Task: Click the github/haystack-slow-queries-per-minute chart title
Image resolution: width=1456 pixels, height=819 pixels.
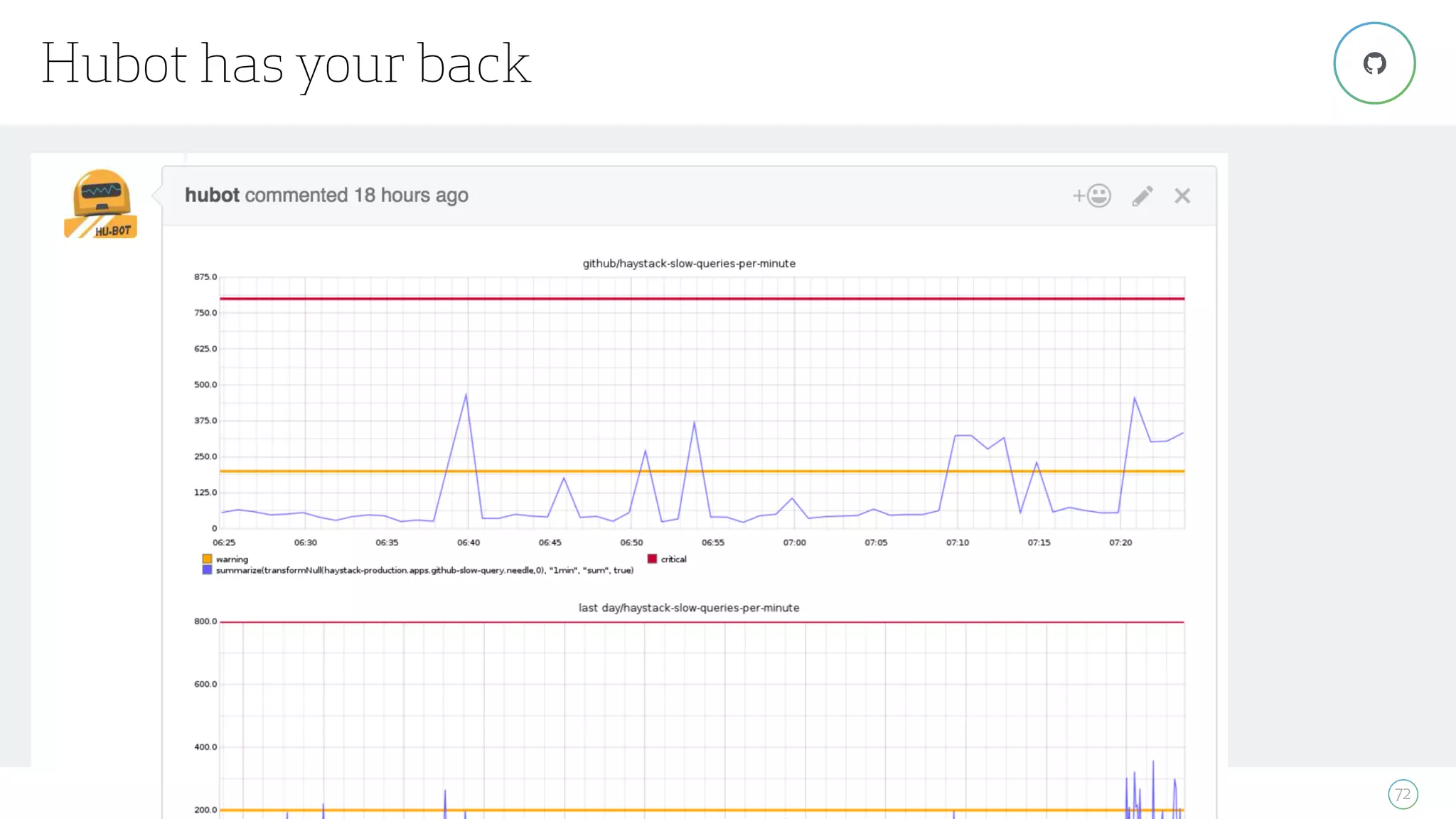Action: 688,263
